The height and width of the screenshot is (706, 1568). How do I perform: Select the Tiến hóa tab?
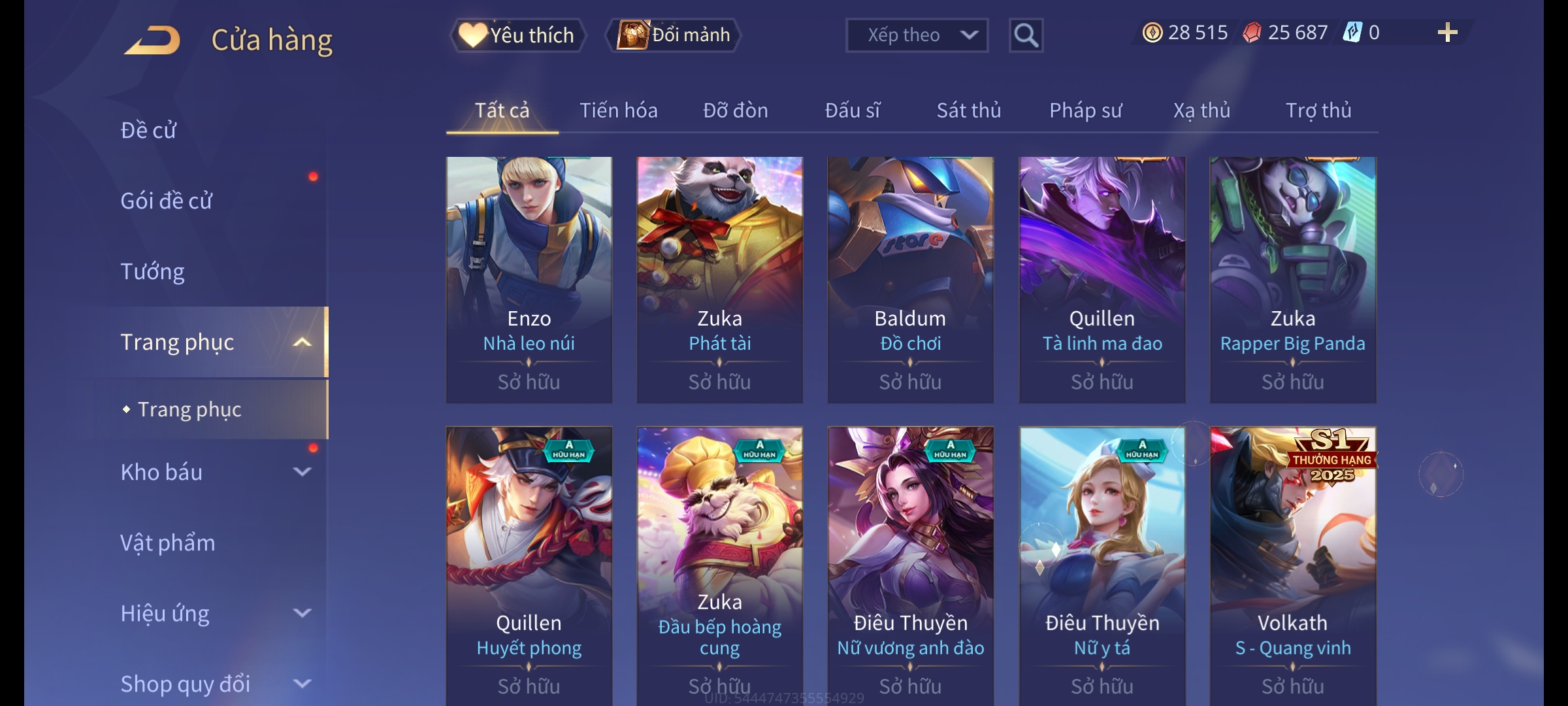point(618,110)
